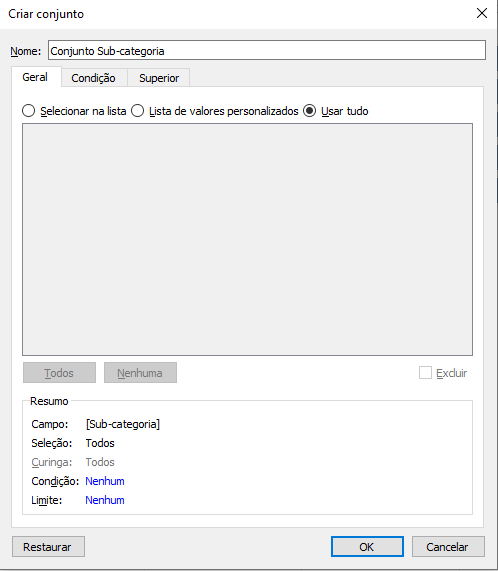Open the Superior tab
This screenshot has width=498, height=571.
pyautogui.click(x=159, y=78)
